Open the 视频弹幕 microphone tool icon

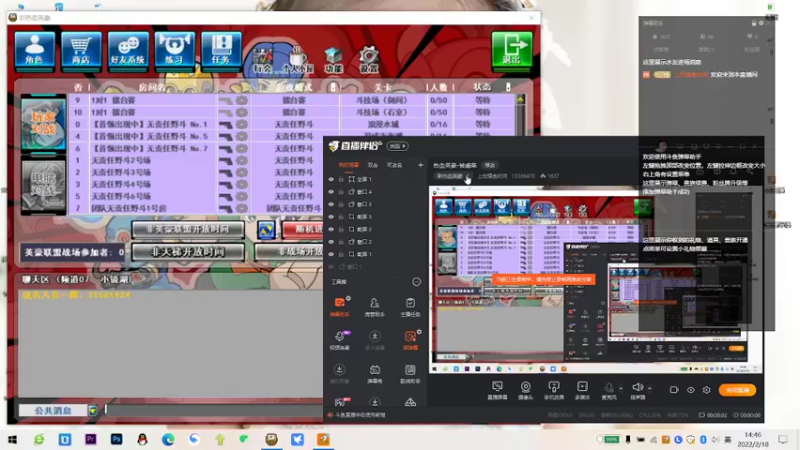coord(340,340)
